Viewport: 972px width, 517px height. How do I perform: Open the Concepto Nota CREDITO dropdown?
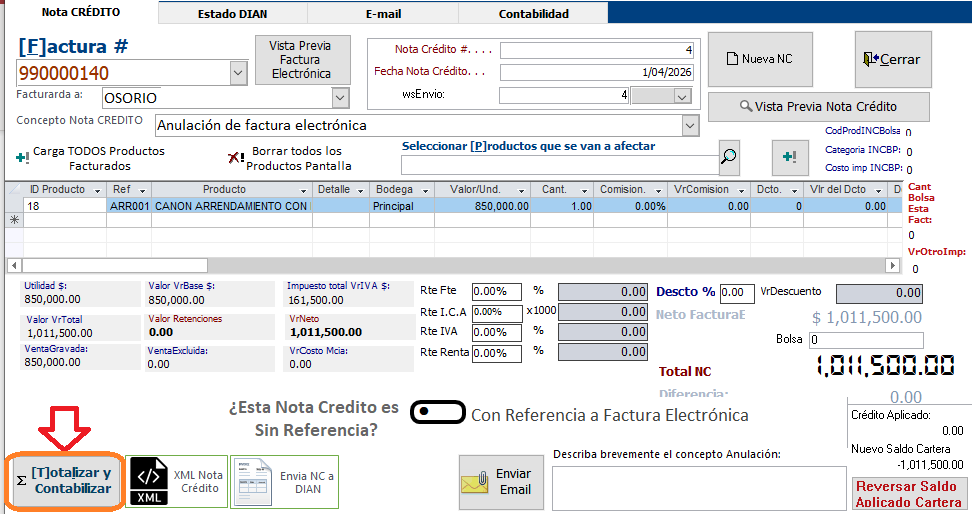689,125
